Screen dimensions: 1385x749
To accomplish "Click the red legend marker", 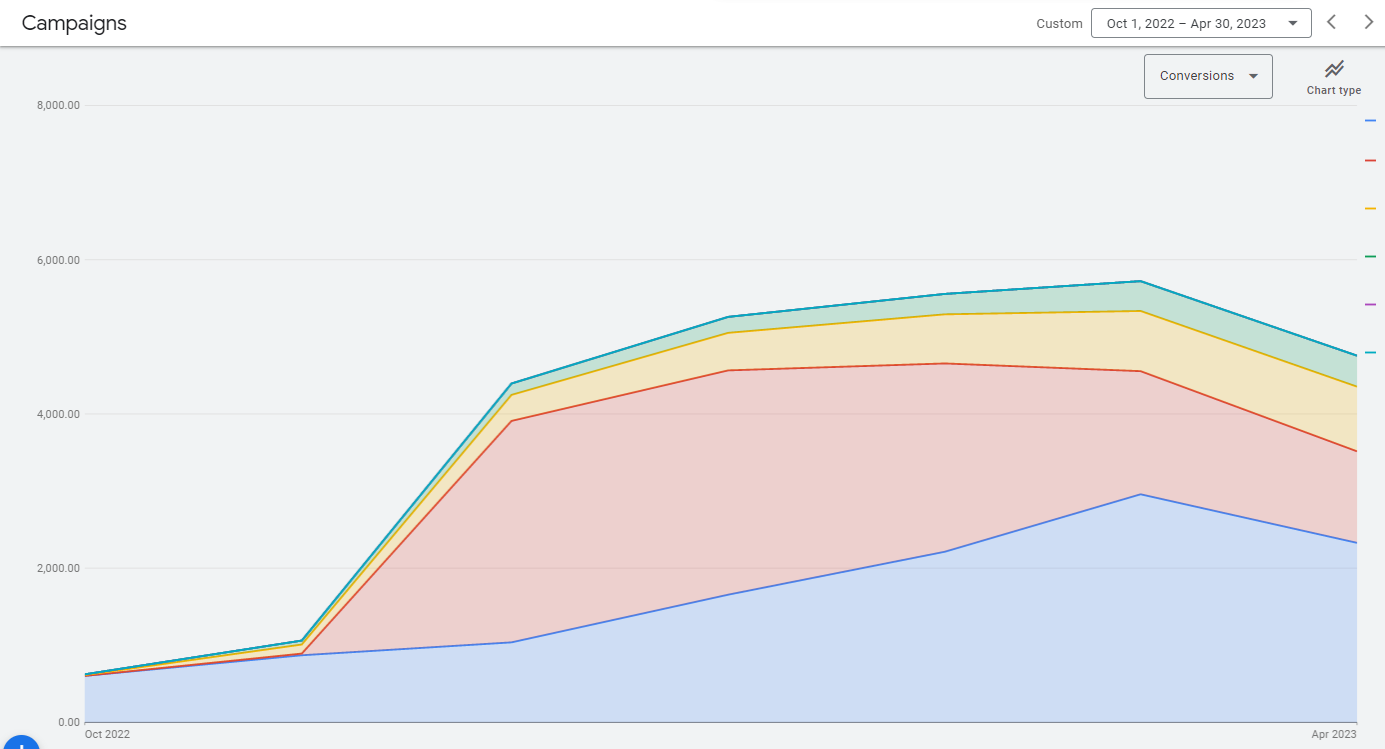I will [1370, 160].
